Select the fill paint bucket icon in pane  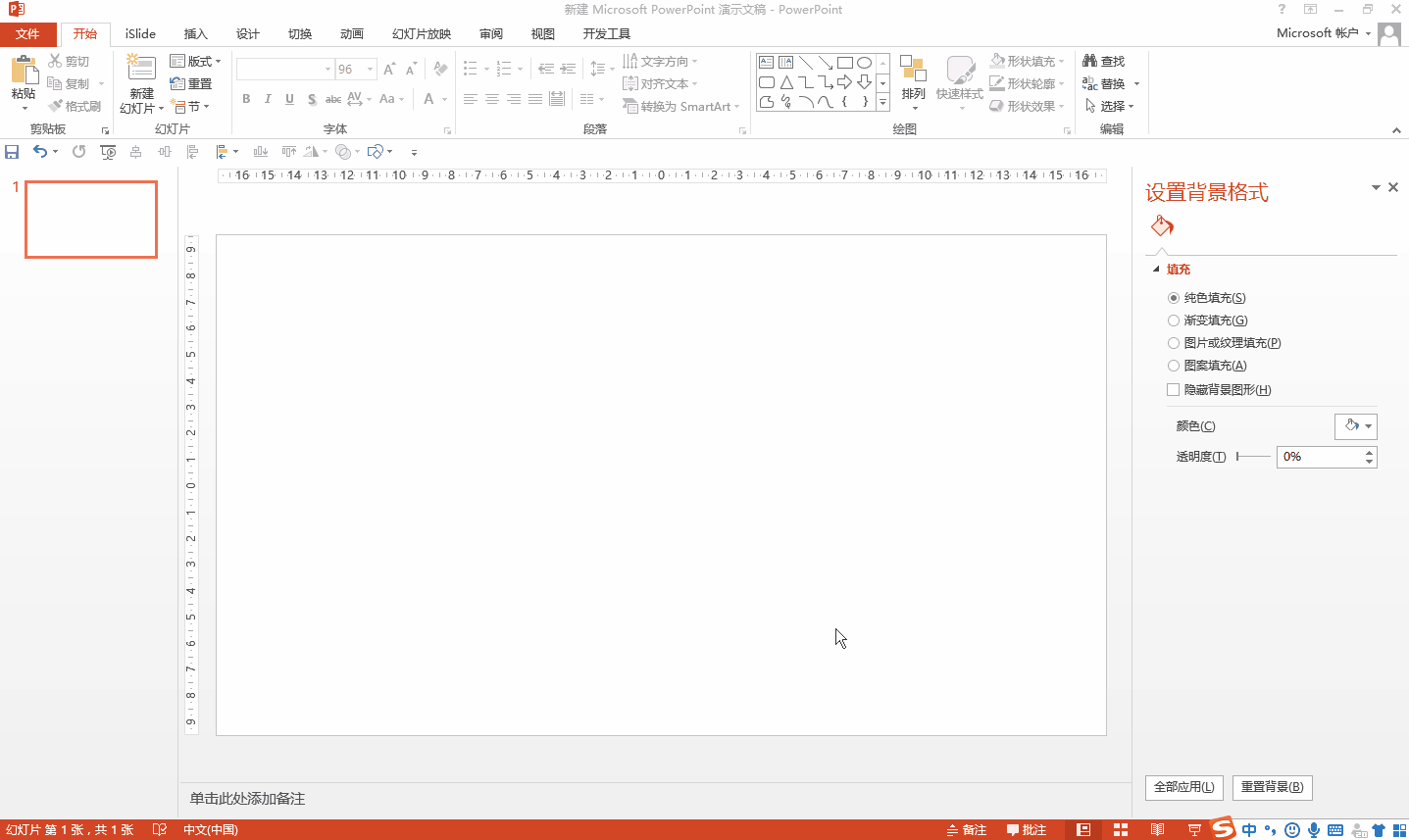coord(1162,226)
